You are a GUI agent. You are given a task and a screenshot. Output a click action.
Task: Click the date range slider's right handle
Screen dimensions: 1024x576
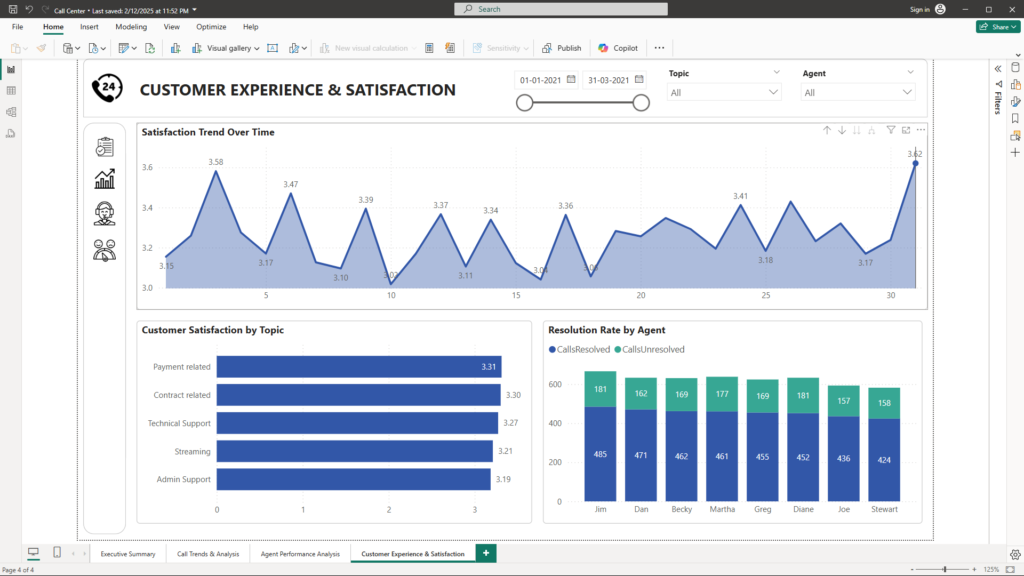642,102
